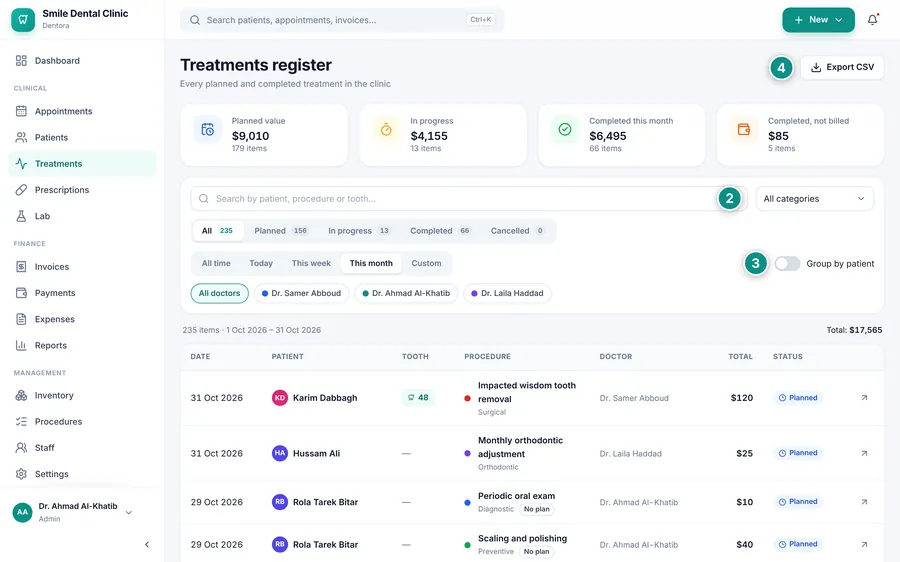Click the Planned value calendar icon

(x=207, y=130)
